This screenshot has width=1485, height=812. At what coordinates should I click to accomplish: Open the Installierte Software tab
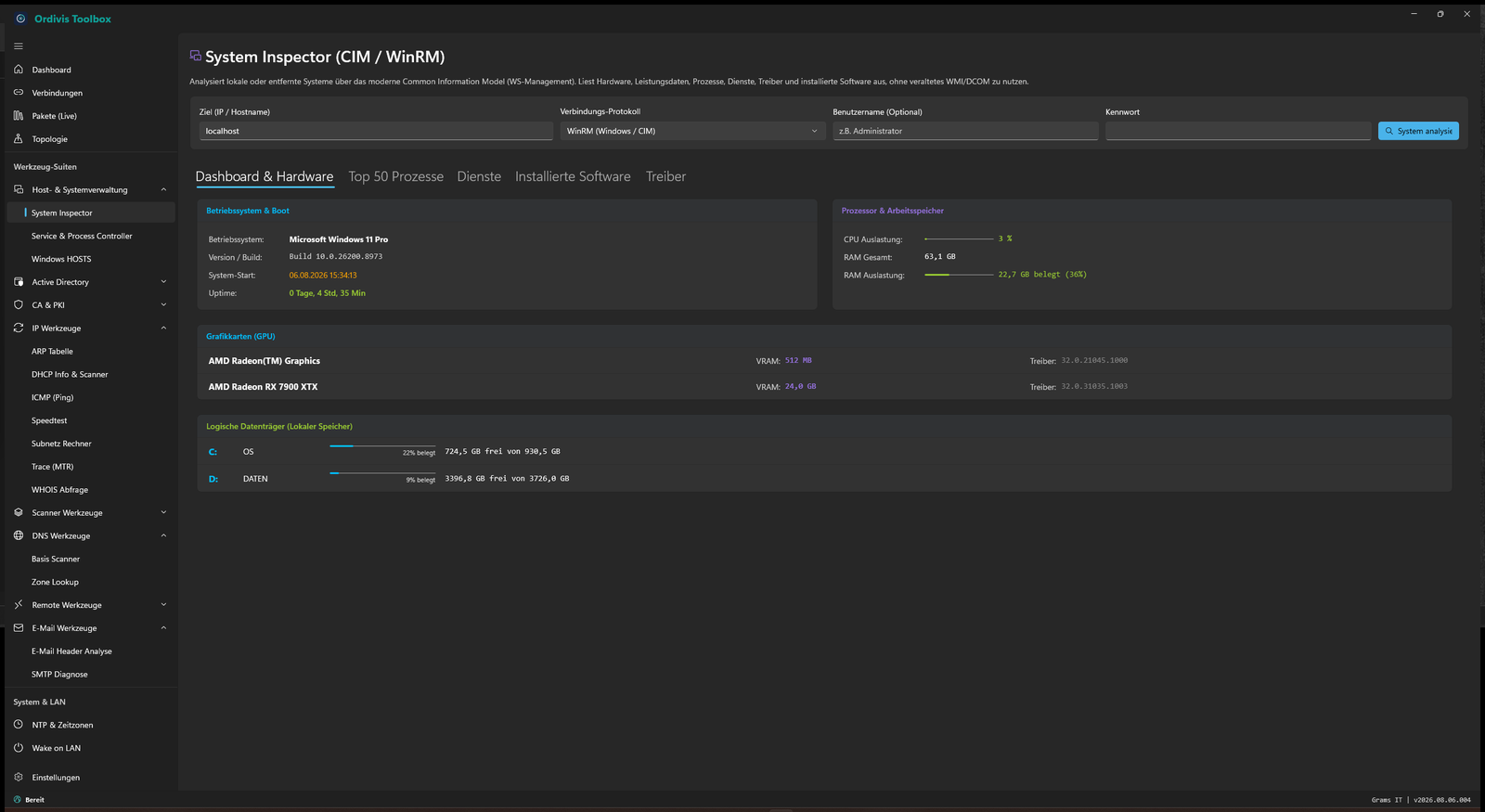click(x=573, y=176)
